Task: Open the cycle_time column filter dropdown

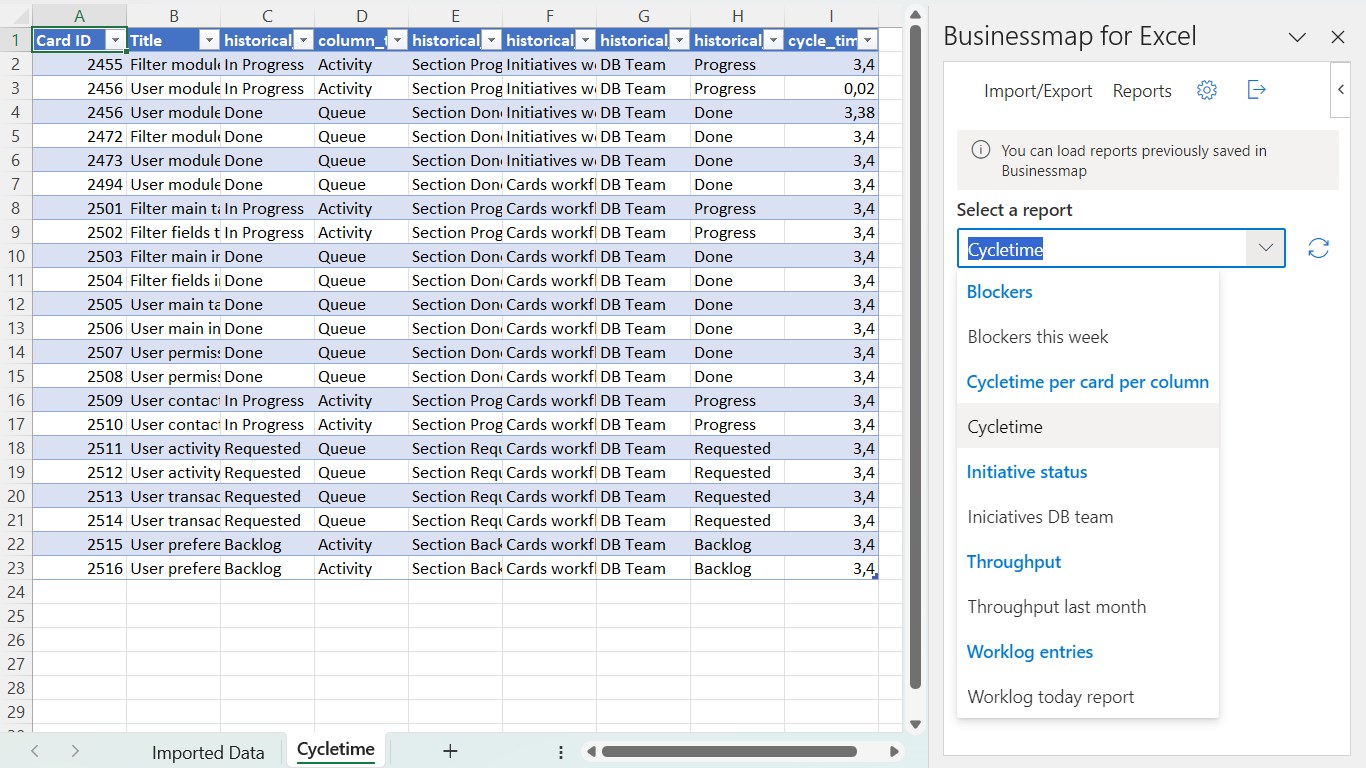Action: click(x=867, y=40)
